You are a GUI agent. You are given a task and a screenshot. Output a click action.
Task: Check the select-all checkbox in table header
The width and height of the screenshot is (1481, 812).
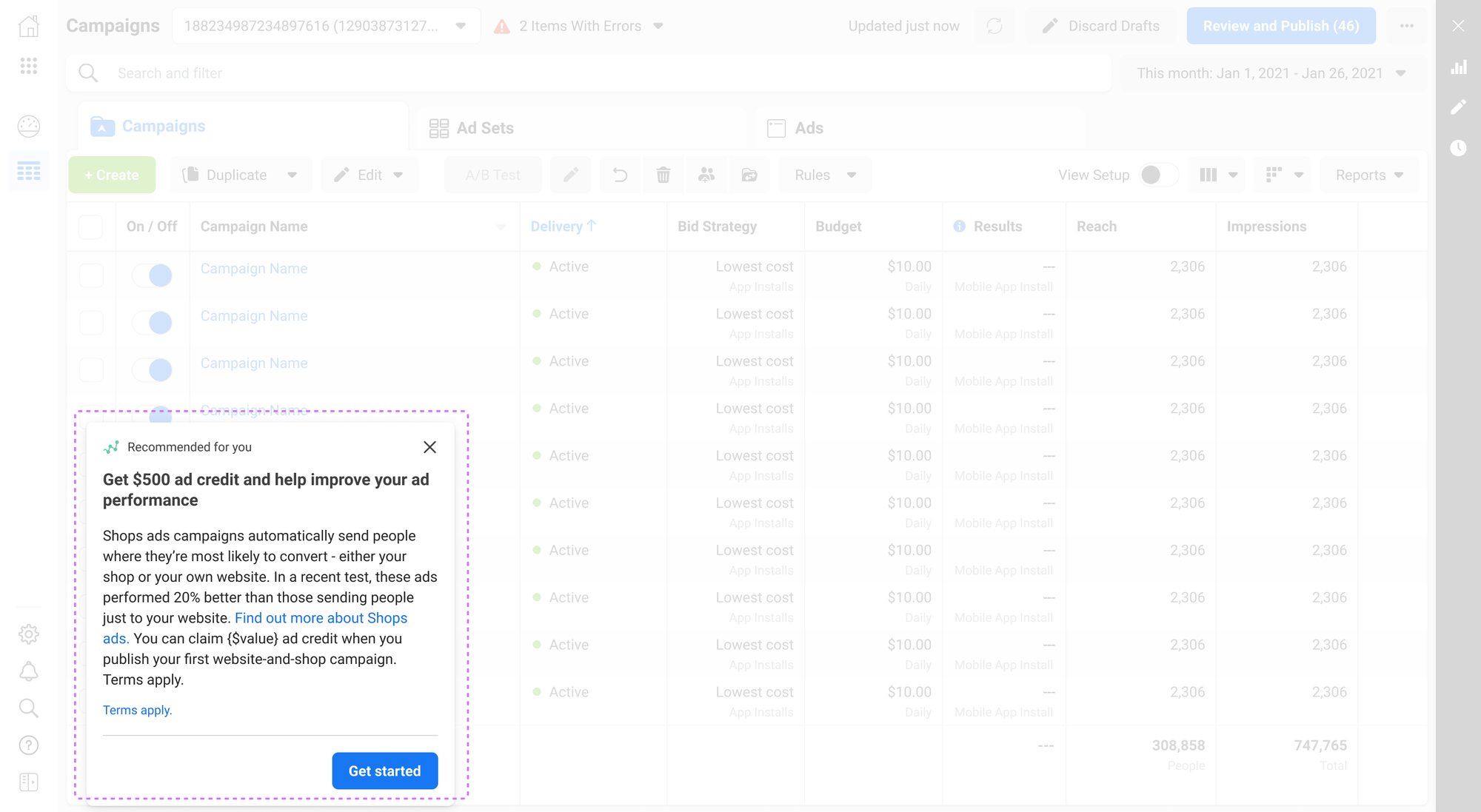click(90, 227)
